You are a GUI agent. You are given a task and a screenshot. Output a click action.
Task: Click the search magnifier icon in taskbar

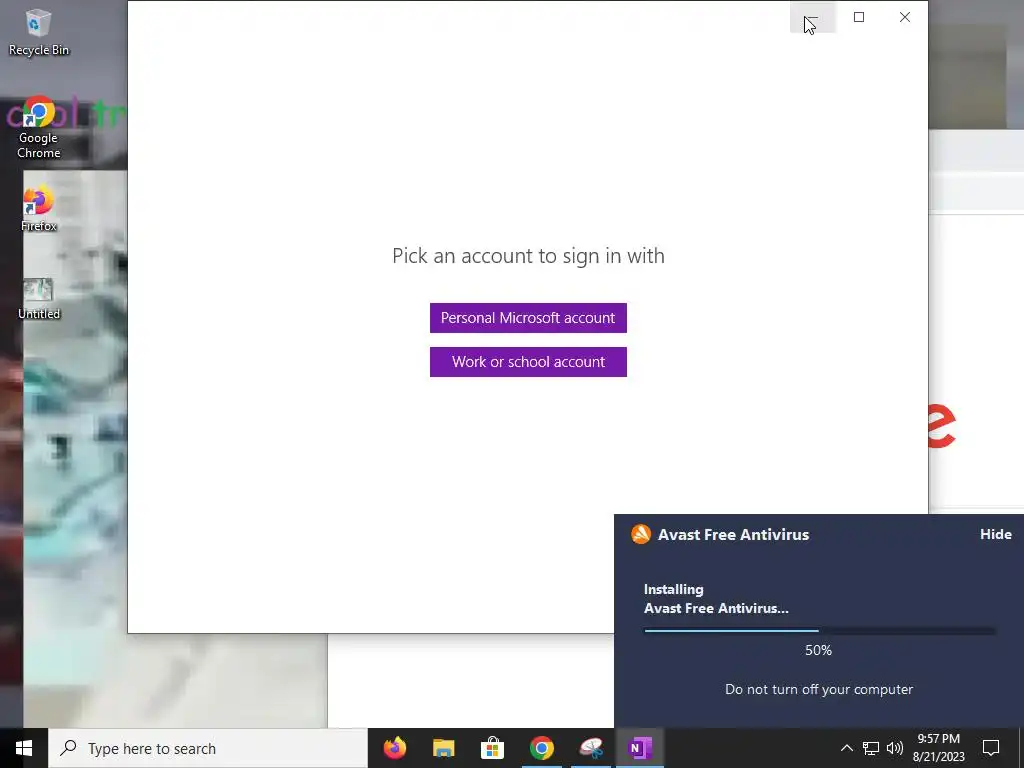[68, 748]
